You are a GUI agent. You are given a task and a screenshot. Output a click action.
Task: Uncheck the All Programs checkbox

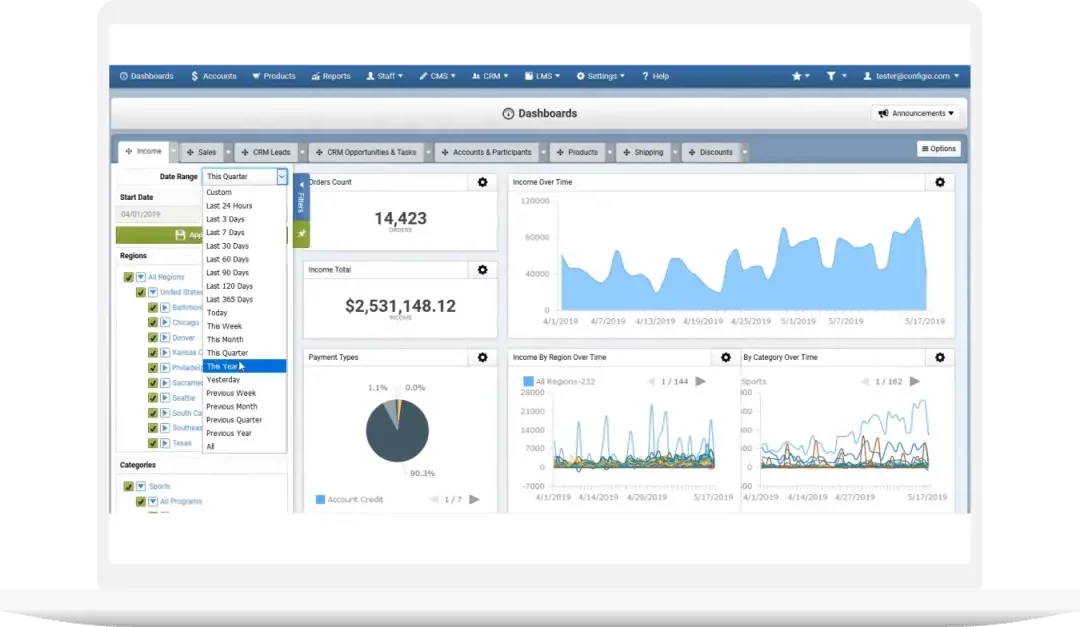point(141,502)
